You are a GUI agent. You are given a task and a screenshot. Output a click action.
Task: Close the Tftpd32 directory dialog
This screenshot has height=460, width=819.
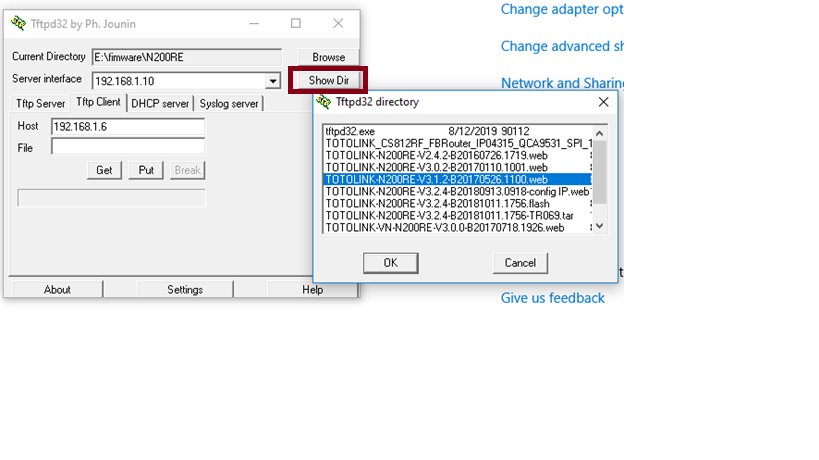pos(603,102)
